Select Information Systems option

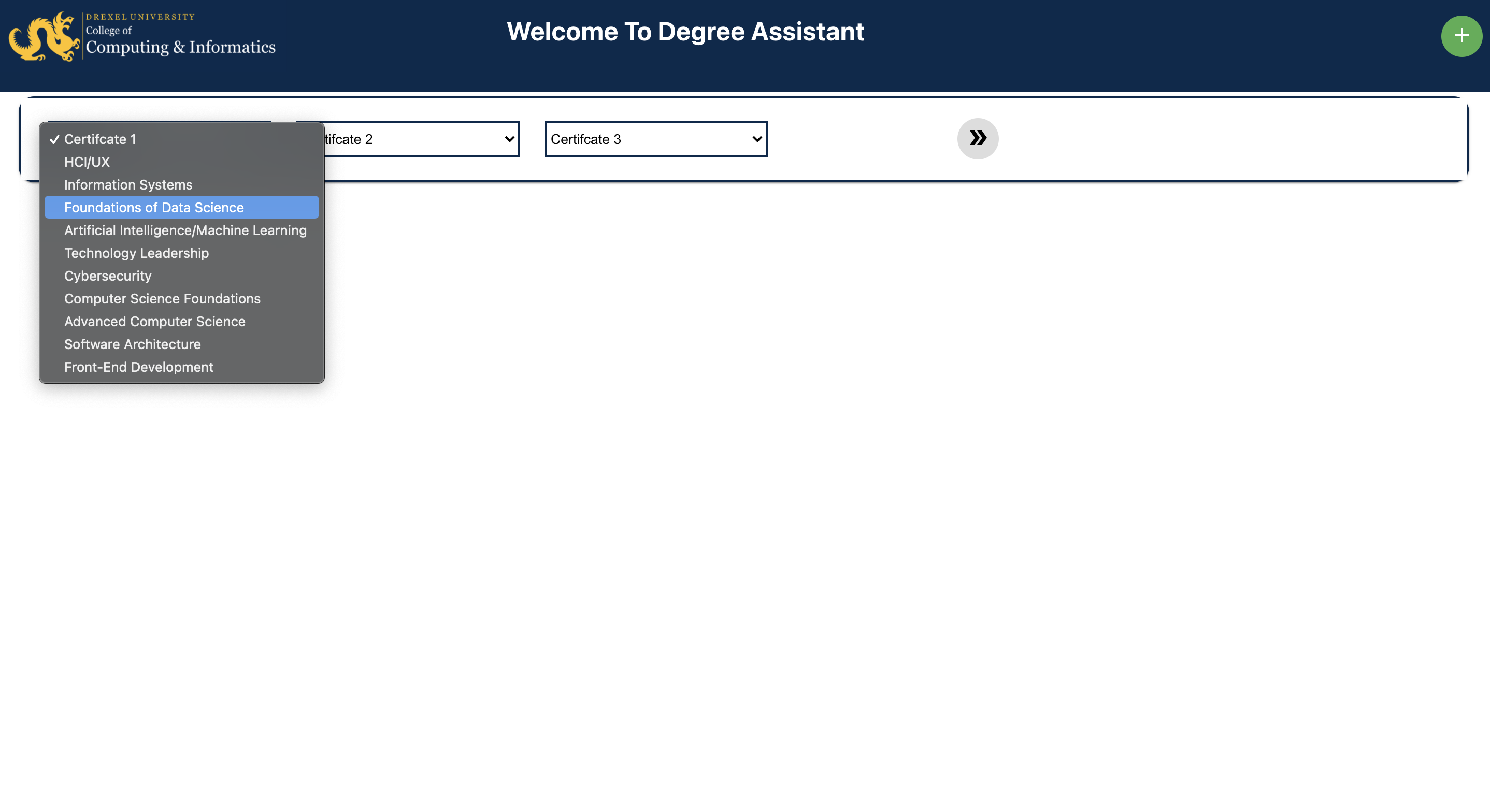tap(128, 185)
